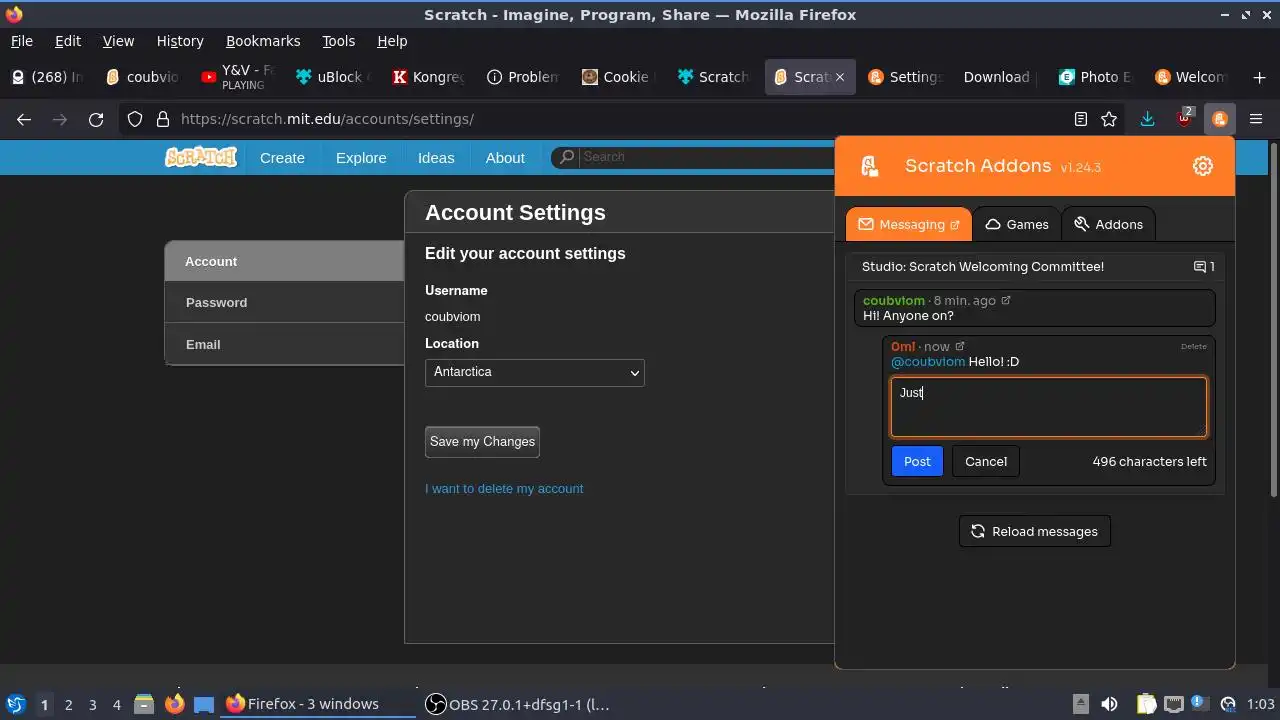Screen dimensions: 1280x720
Task: Open the Location dropdown showing Antarctica
Action: pyautogui.click(x=535, y=372)
